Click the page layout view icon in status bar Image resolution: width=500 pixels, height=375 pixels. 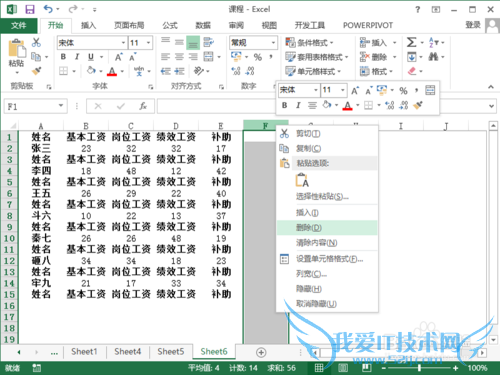click(x=343, y=368)
